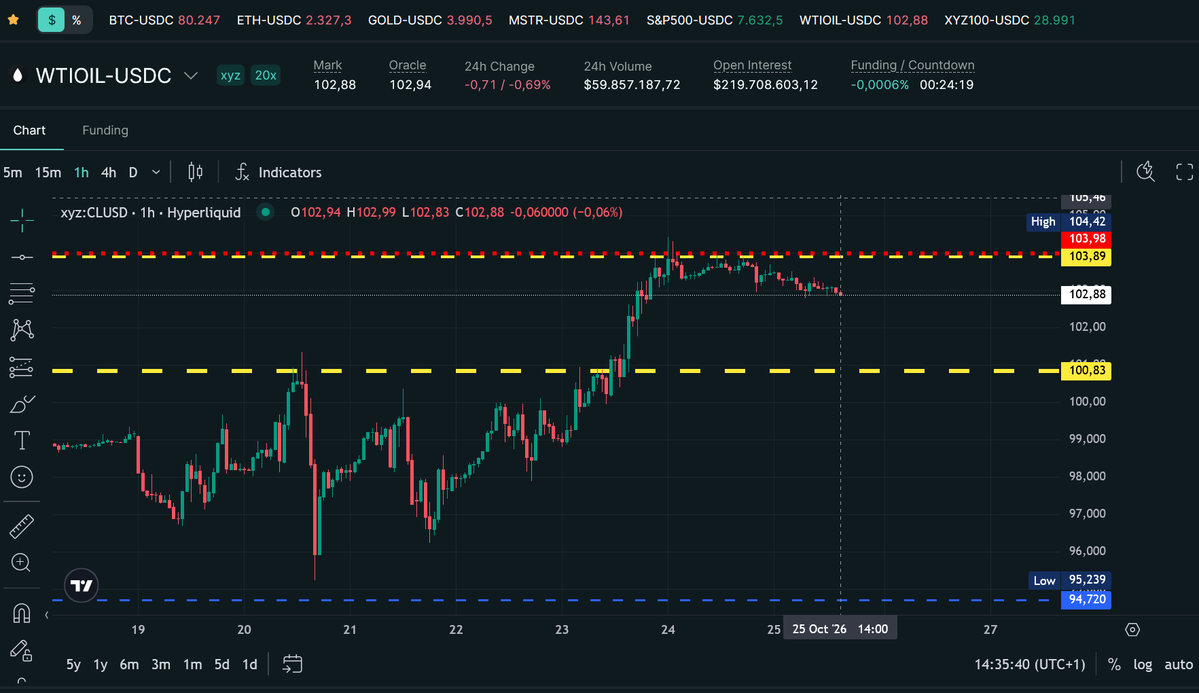Open GOLD-USDC ticker in top bar

pyautogui.click(x=430, y=20)
